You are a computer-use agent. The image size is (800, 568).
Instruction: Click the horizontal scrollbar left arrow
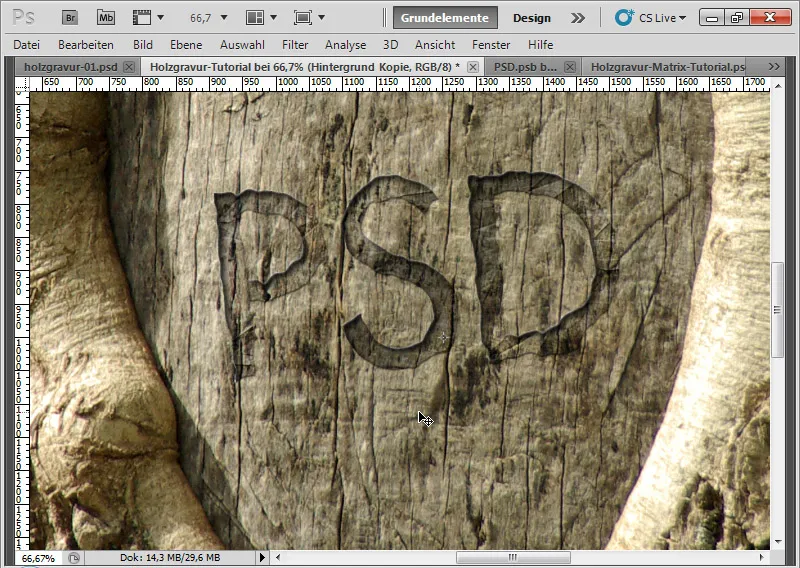click(278, 557)
